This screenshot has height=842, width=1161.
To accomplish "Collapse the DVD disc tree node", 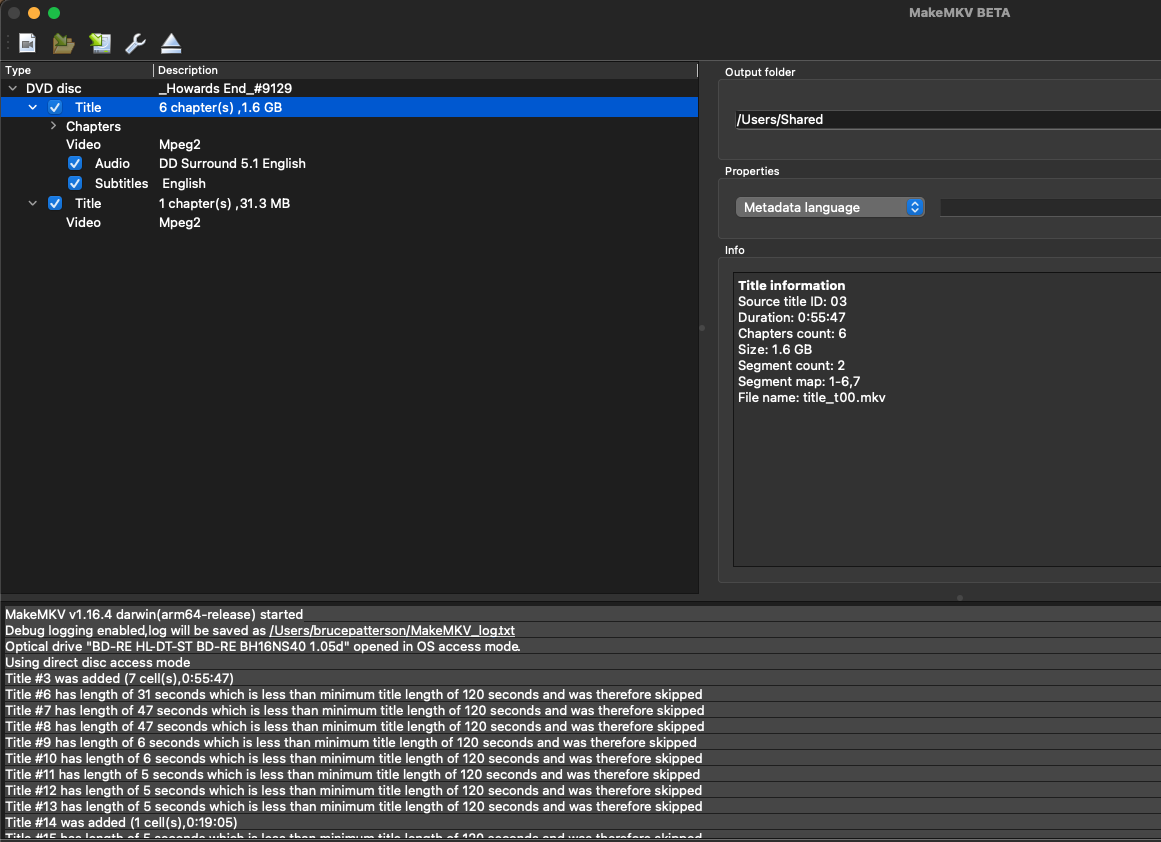I will coord(13,88).
